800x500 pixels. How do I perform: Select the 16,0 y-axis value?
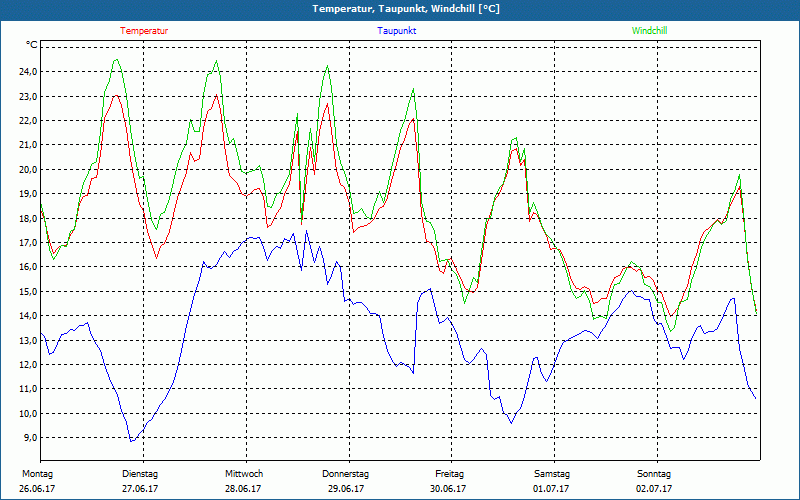(28, 267)
